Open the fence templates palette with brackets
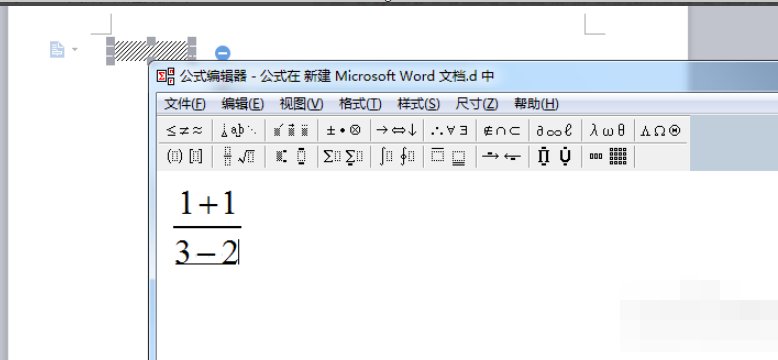The height and width of the screenshot is (360, 778). pyautogui.click(x=185, y=157)
